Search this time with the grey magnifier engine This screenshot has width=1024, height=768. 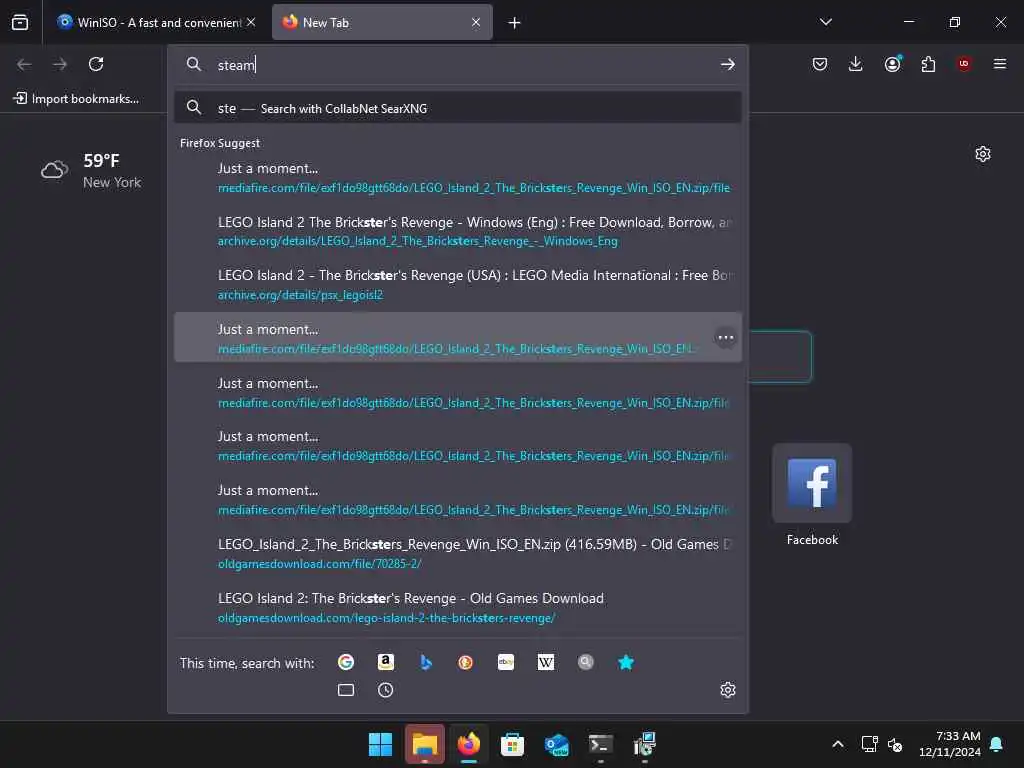point(586,662)
